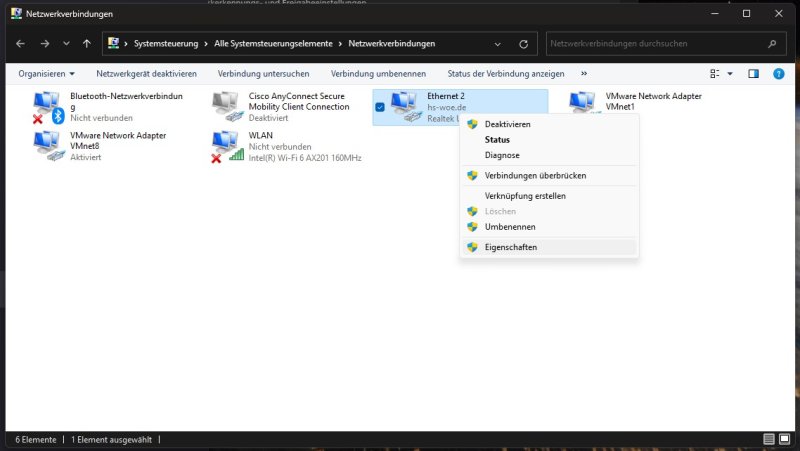The height and width of the screenshot is (451, 800).
Task: Click the 'Deaktiviert' status under Cisco AnyConnect
Action: coord(268,118)
